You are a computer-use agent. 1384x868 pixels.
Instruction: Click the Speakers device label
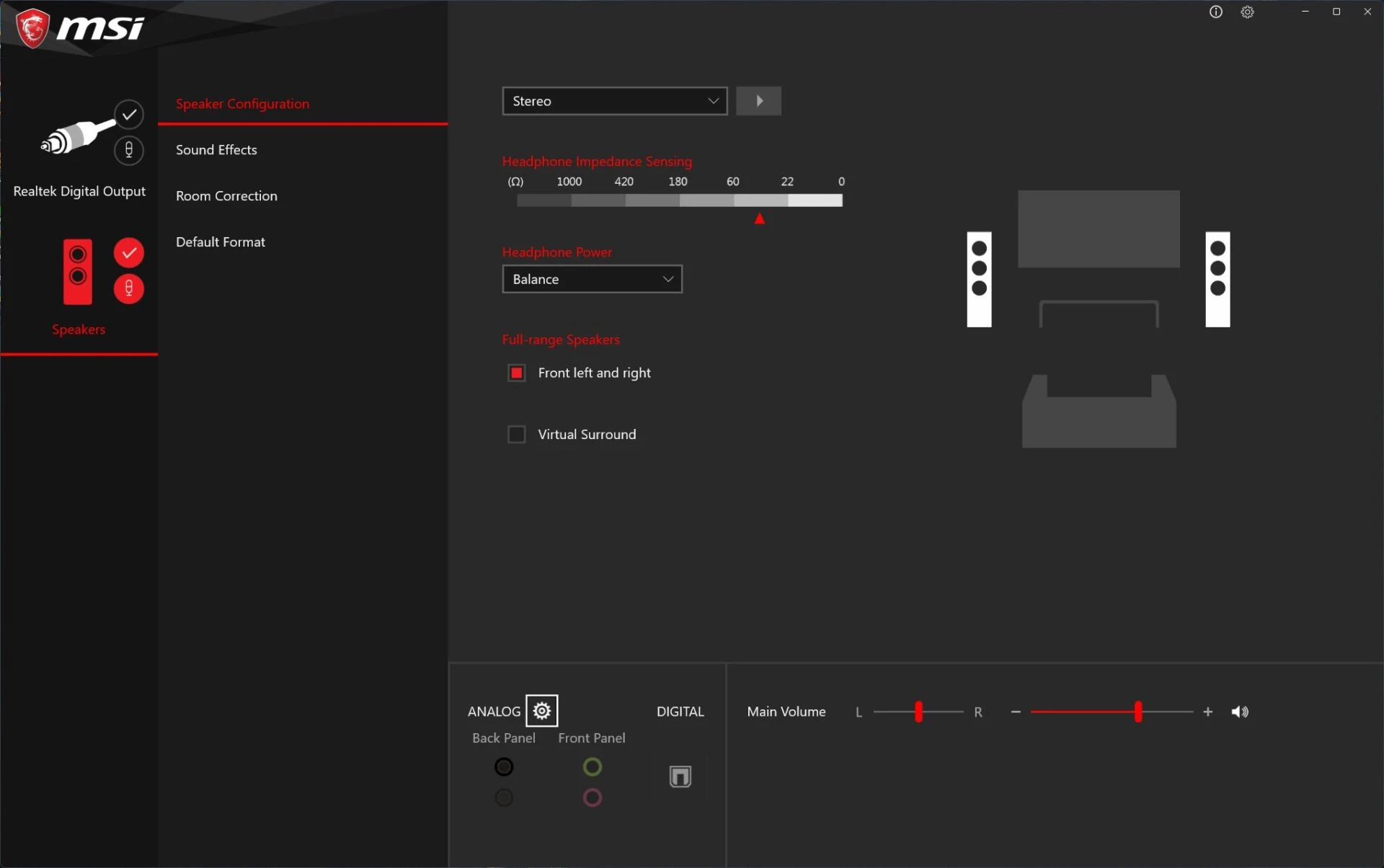click(79, 329)
